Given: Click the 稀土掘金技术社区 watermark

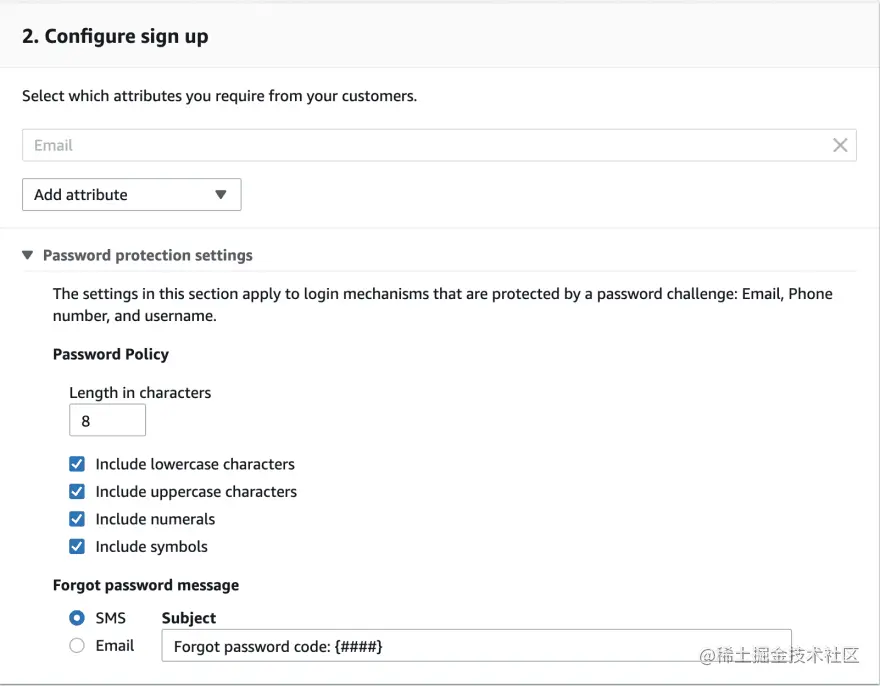Looking at the screenshot, I should point(778,656).
